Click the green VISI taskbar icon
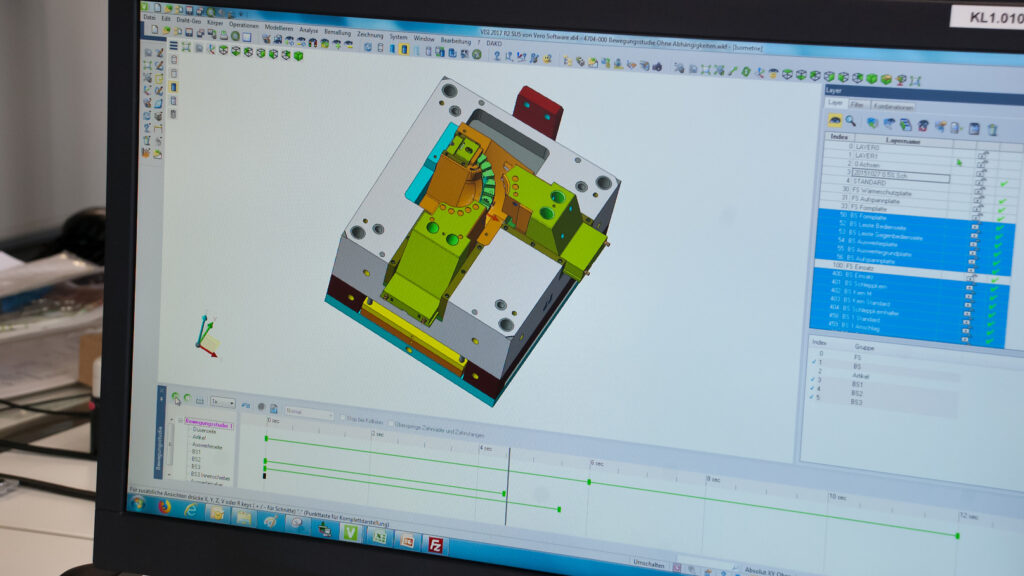The height and width of the screenshot is (576, 1024). coord(351,532)
